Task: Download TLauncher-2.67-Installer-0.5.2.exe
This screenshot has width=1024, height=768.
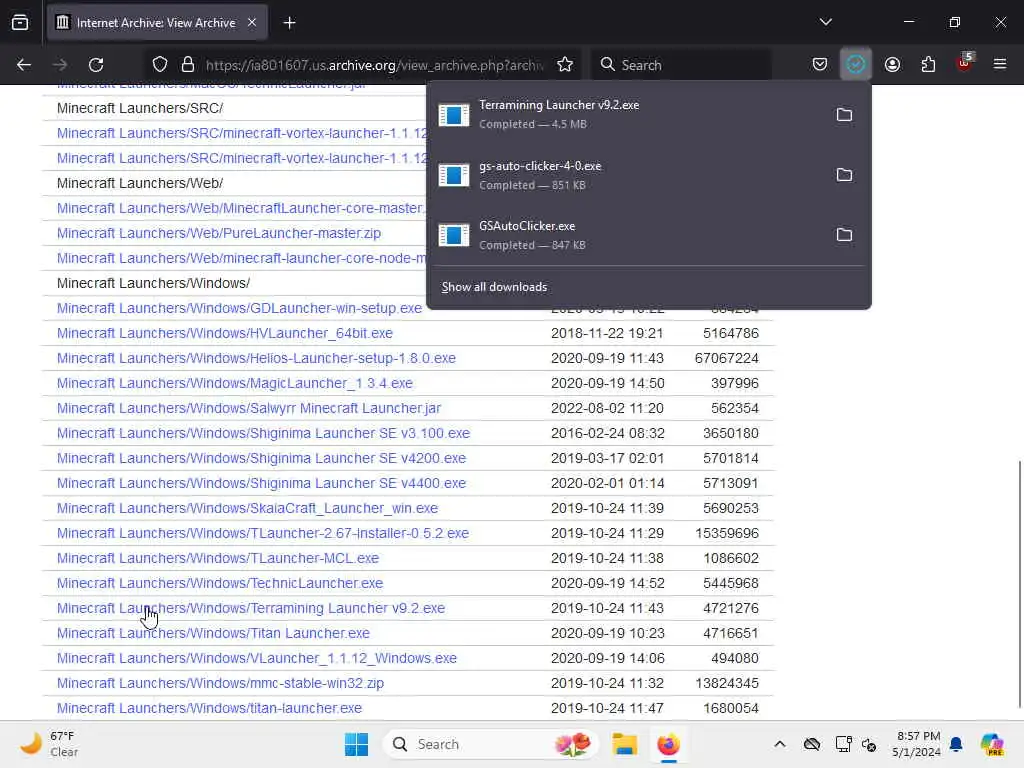Action: click(263, 533)
